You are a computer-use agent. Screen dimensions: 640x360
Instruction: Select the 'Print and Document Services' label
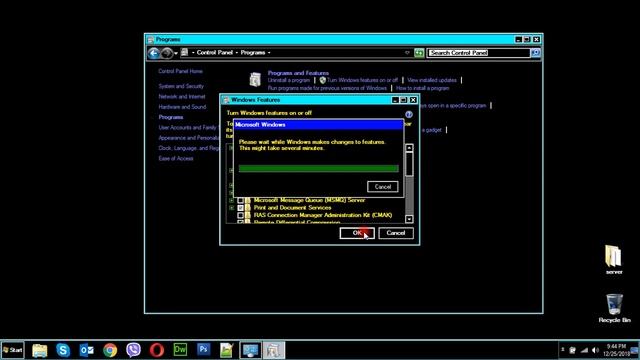click(x=292, y=207)
